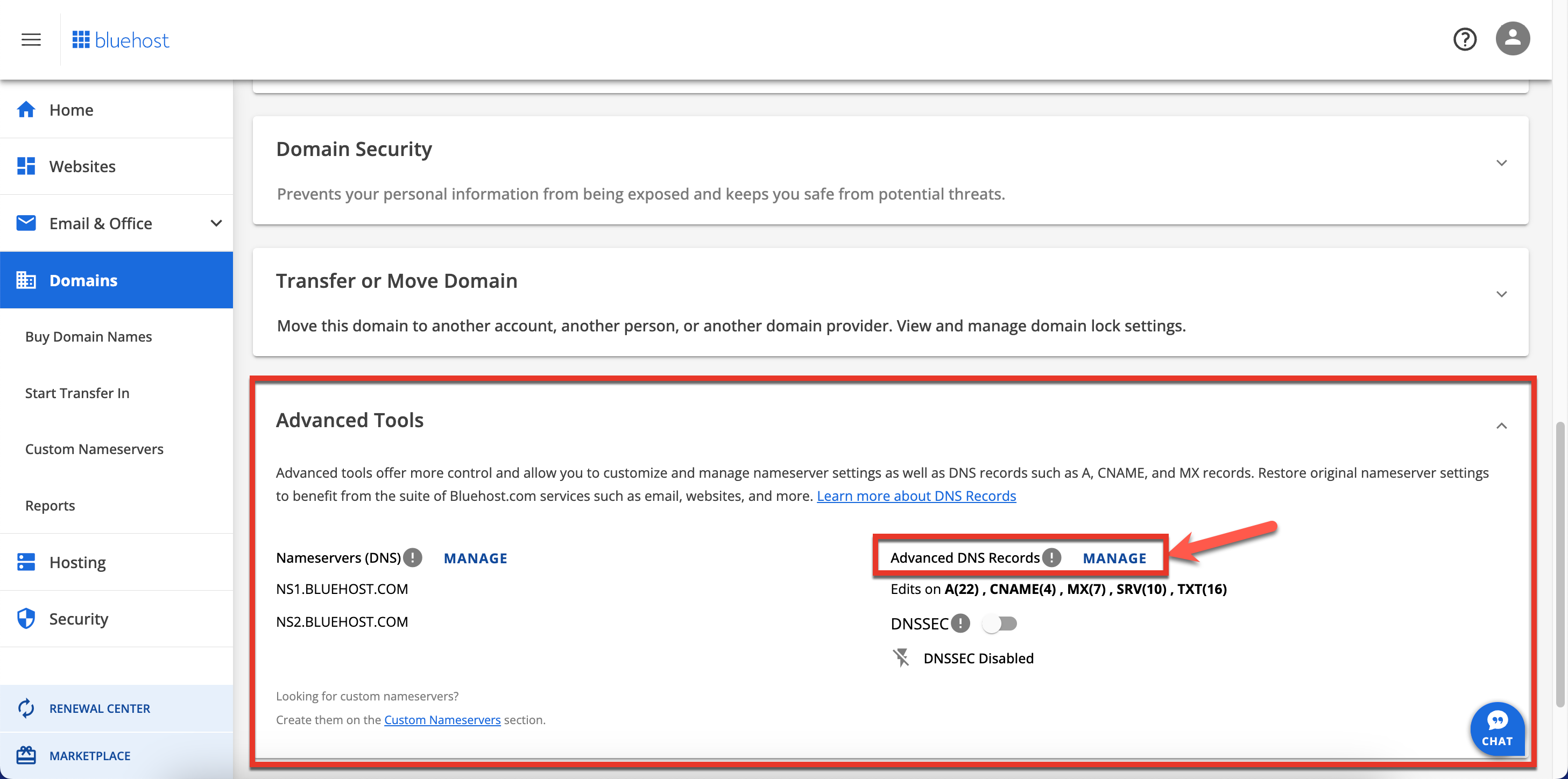Screen dimensions: 1568x779
Task: Click the Bluehost logo
Action: tap(121, 39)
